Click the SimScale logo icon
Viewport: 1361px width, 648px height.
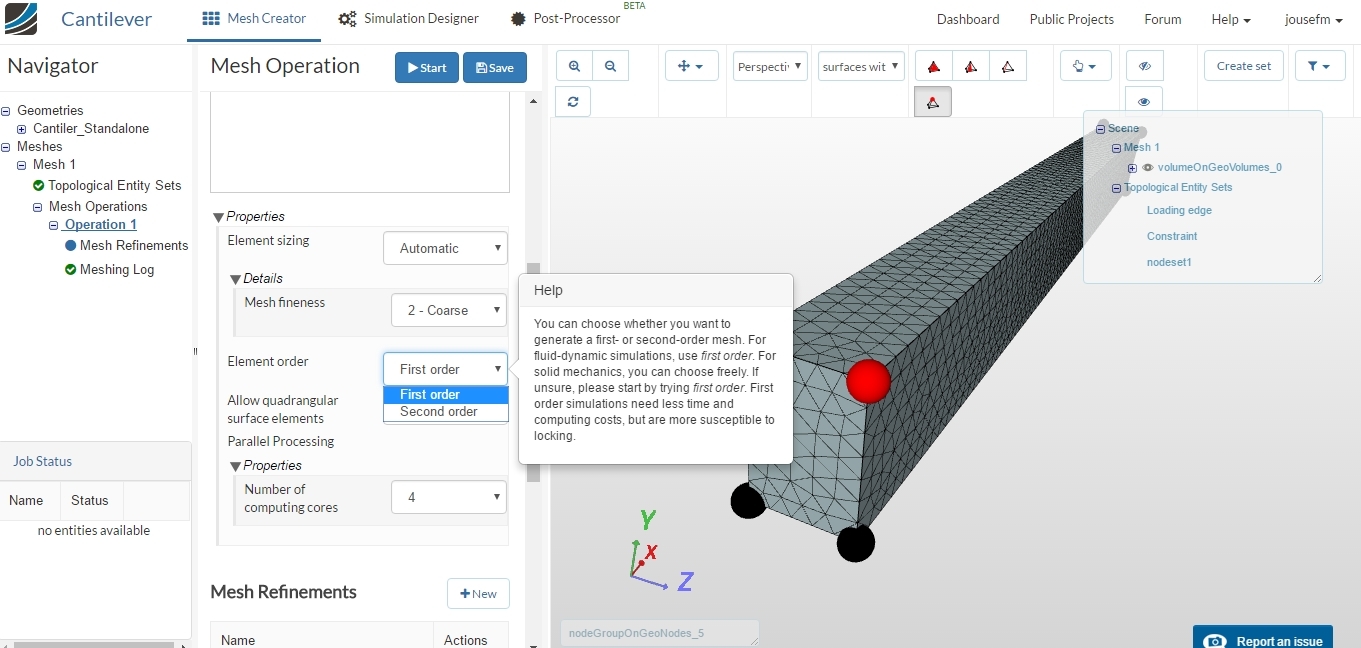[21, 19]
